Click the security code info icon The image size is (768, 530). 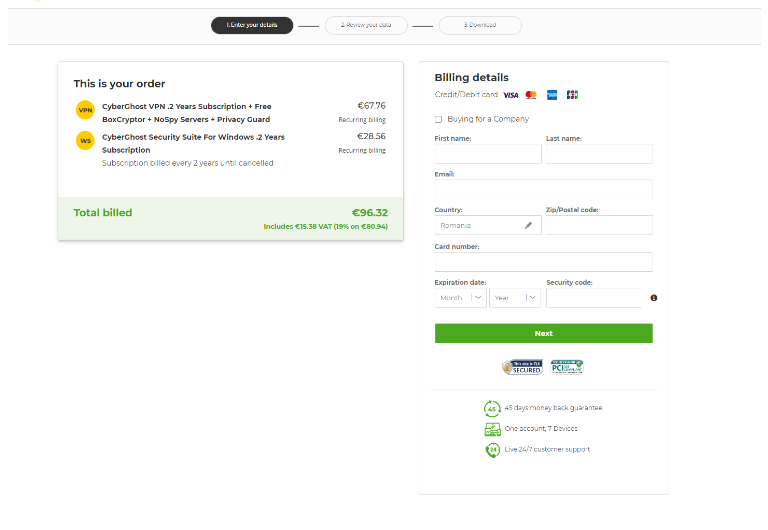pyautogui.click(x=654, y=298)
